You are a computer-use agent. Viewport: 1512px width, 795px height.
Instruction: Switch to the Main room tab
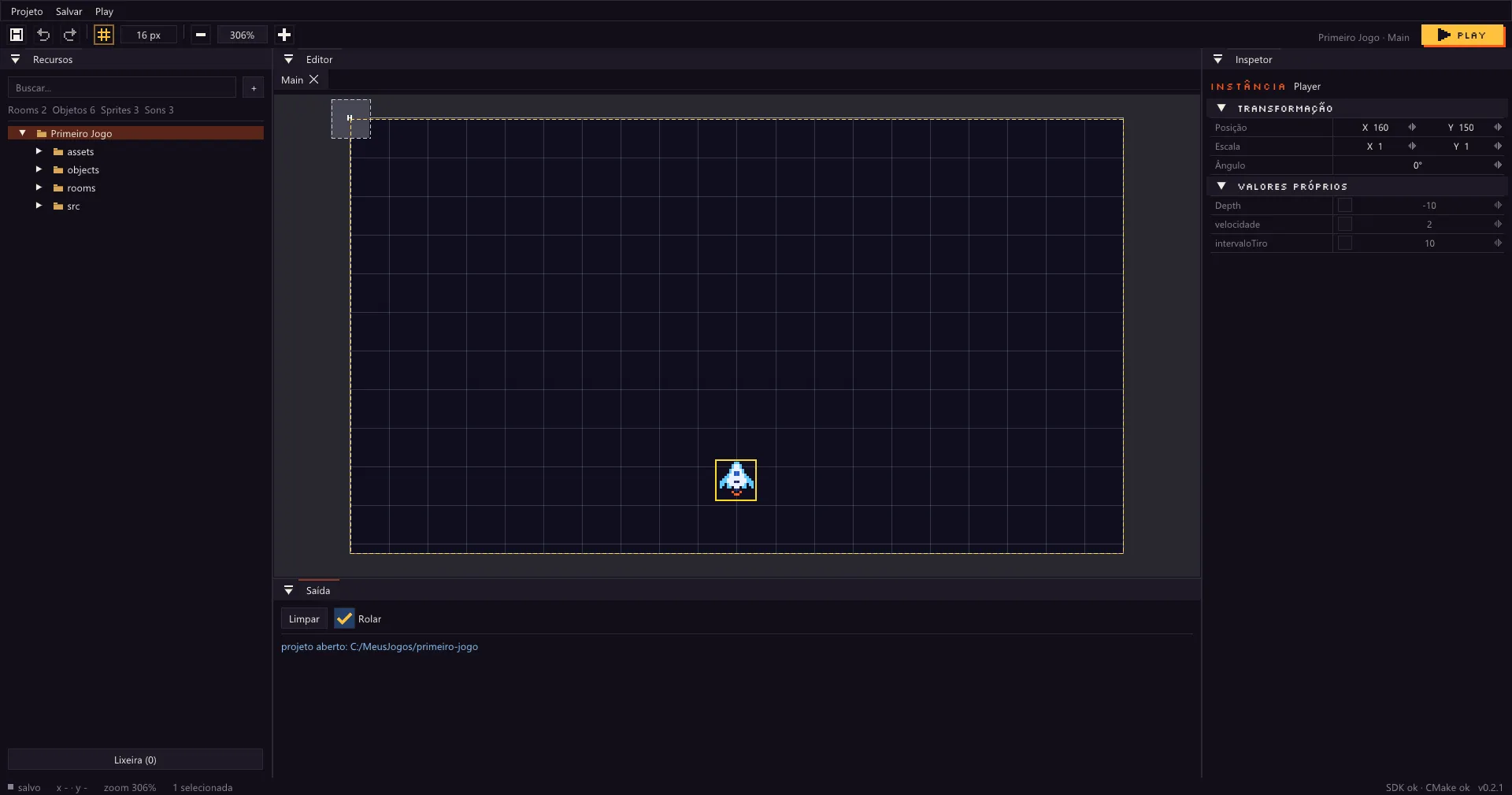coord(292,80)
